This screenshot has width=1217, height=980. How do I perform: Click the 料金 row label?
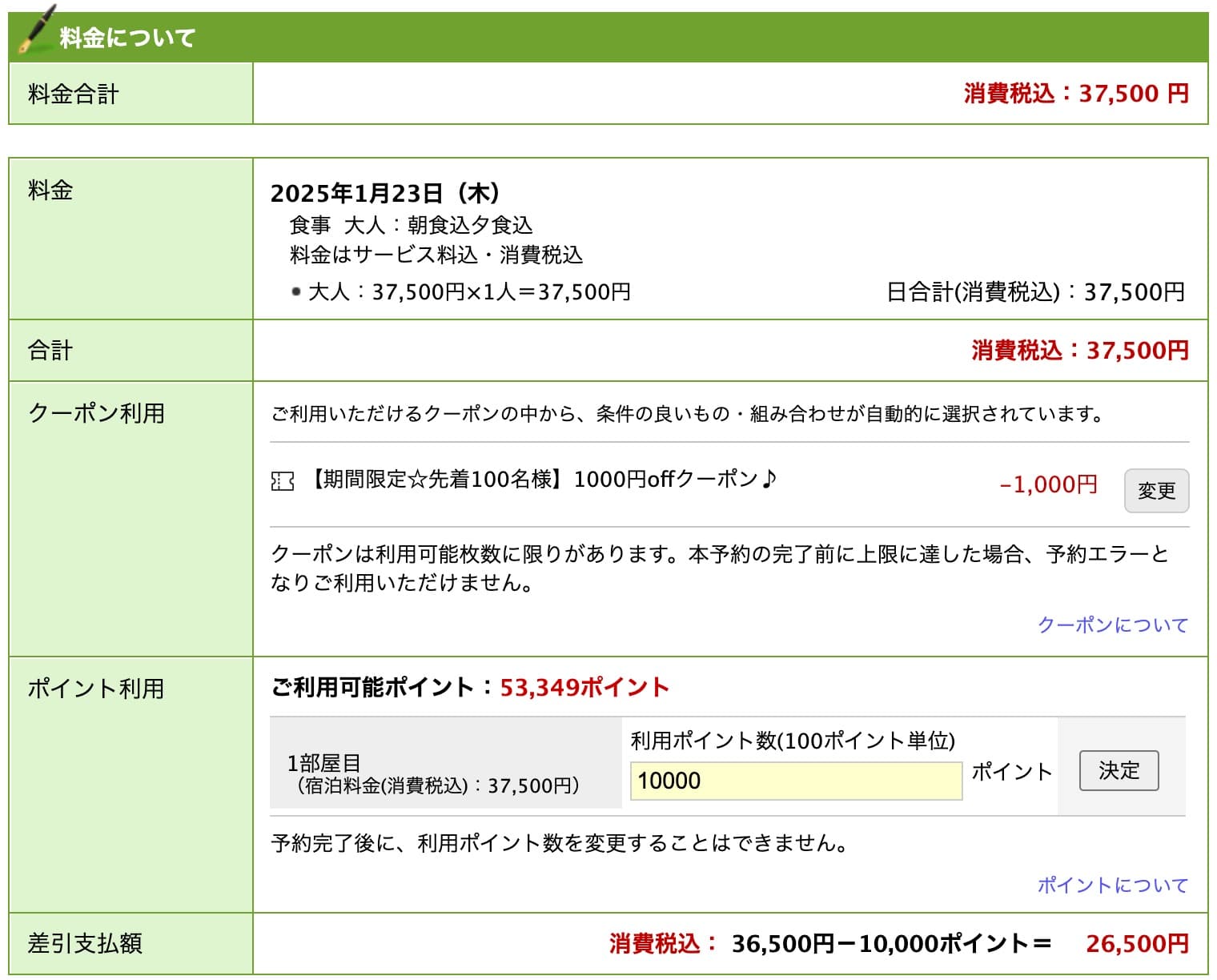tap(50, 191)
